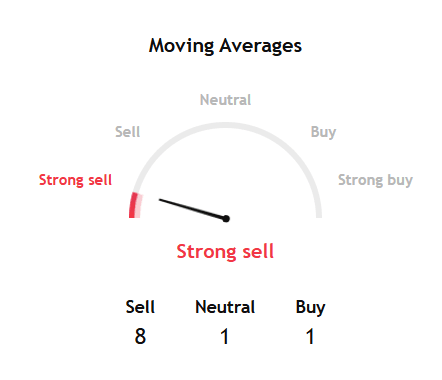
Task: Click the light pink arc segment
Action: [140, 207]
